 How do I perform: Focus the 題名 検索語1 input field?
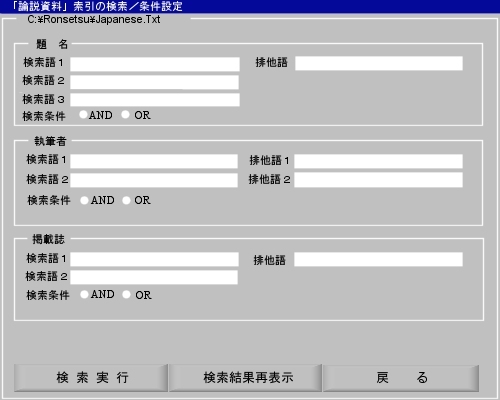[x=155, y=64]
